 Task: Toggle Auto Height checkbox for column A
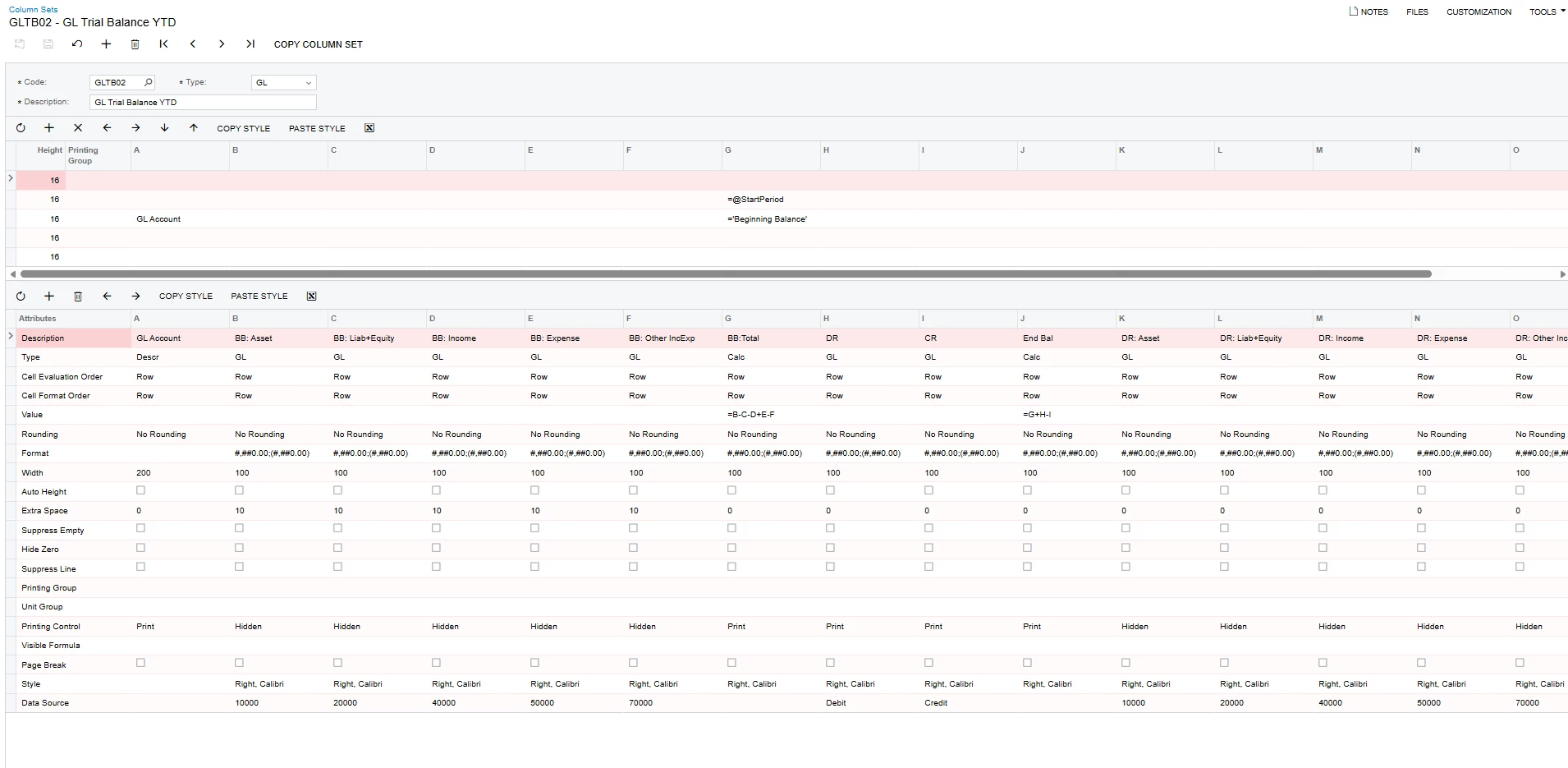point(140,490)
